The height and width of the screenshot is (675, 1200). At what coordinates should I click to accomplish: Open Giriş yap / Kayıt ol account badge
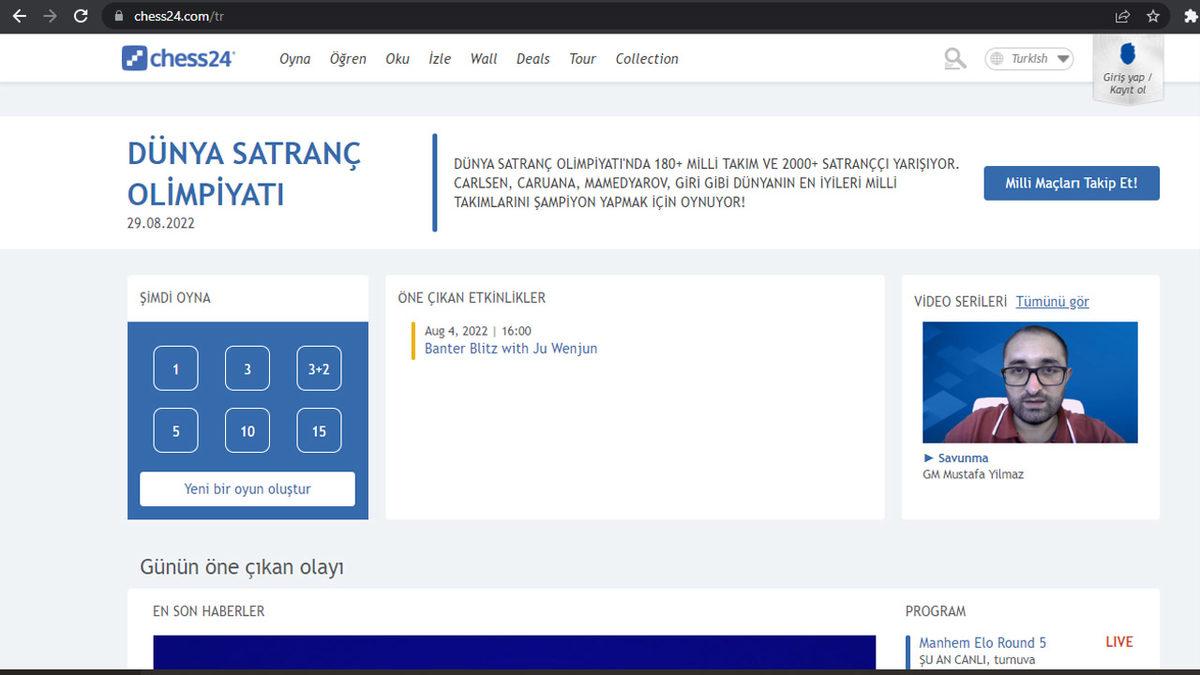click(x=1127, y=67)
